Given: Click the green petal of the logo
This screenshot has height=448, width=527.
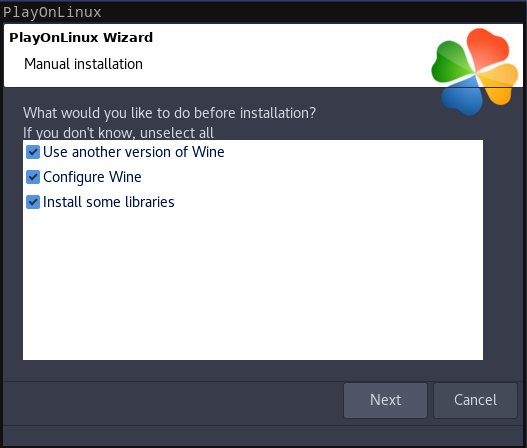Looking at the screenshot, I should pos(451,62).
